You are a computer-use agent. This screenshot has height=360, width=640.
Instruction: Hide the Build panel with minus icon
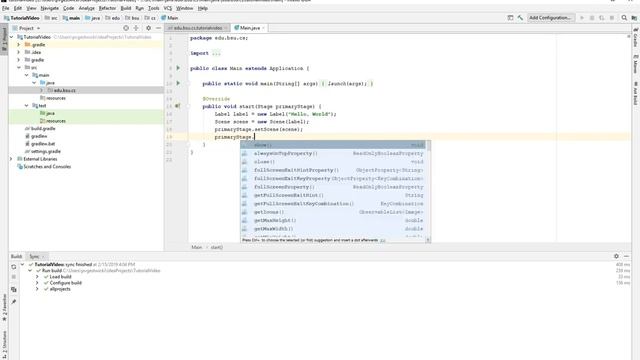coord(627,256)
